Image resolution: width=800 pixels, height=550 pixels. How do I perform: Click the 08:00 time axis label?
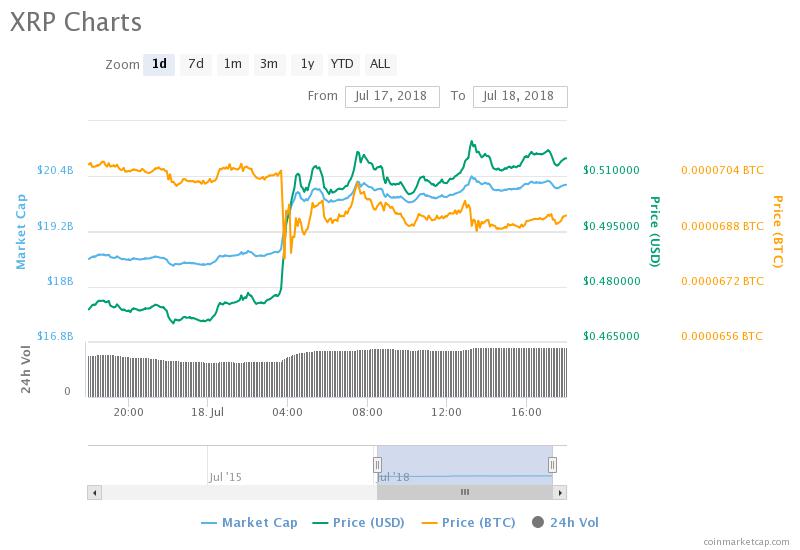click(367, 412)
